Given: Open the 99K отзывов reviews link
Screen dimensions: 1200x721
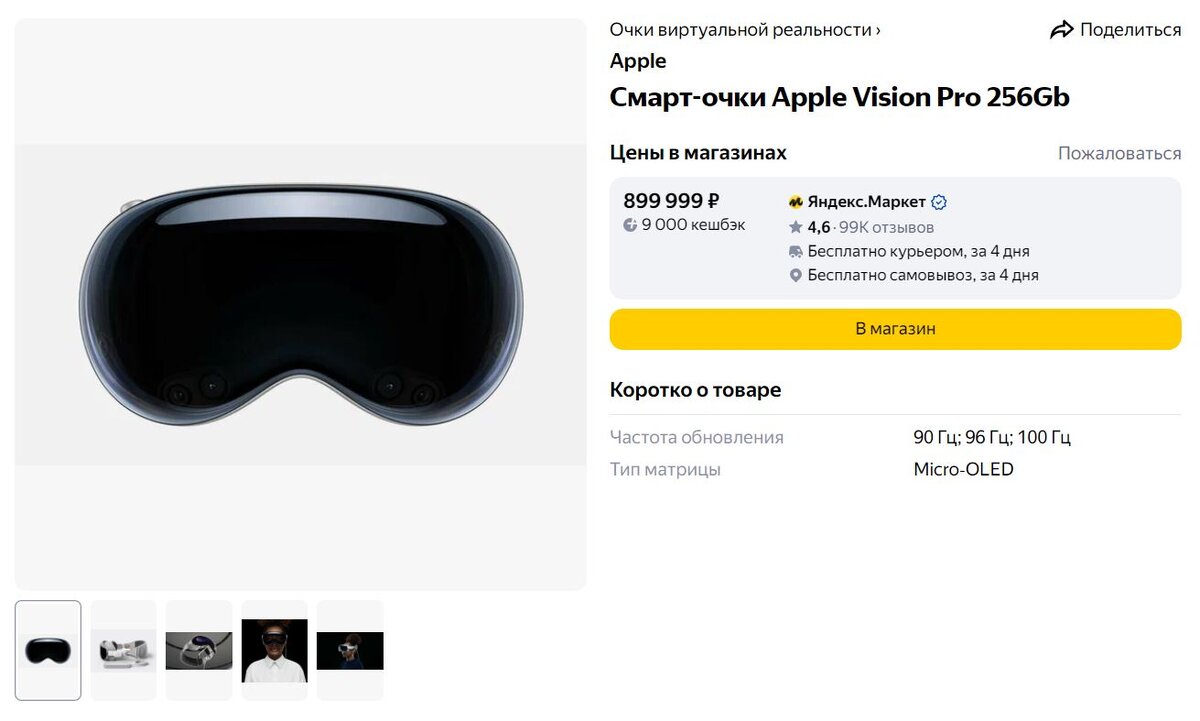Looking at the screenshot, I should 887,227.
